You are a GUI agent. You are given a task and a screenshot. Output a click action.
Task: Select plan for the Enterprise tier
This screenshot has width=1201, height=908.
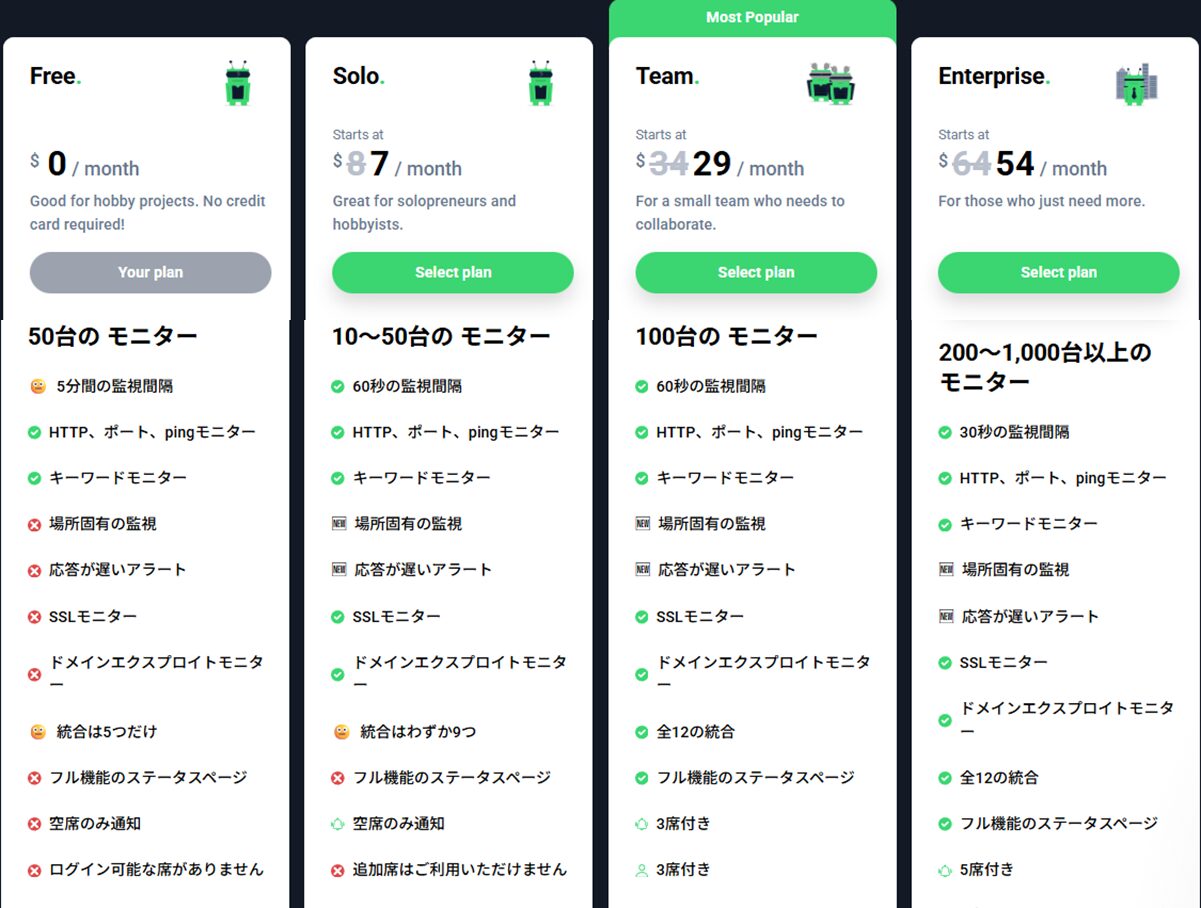(1058, 273)
